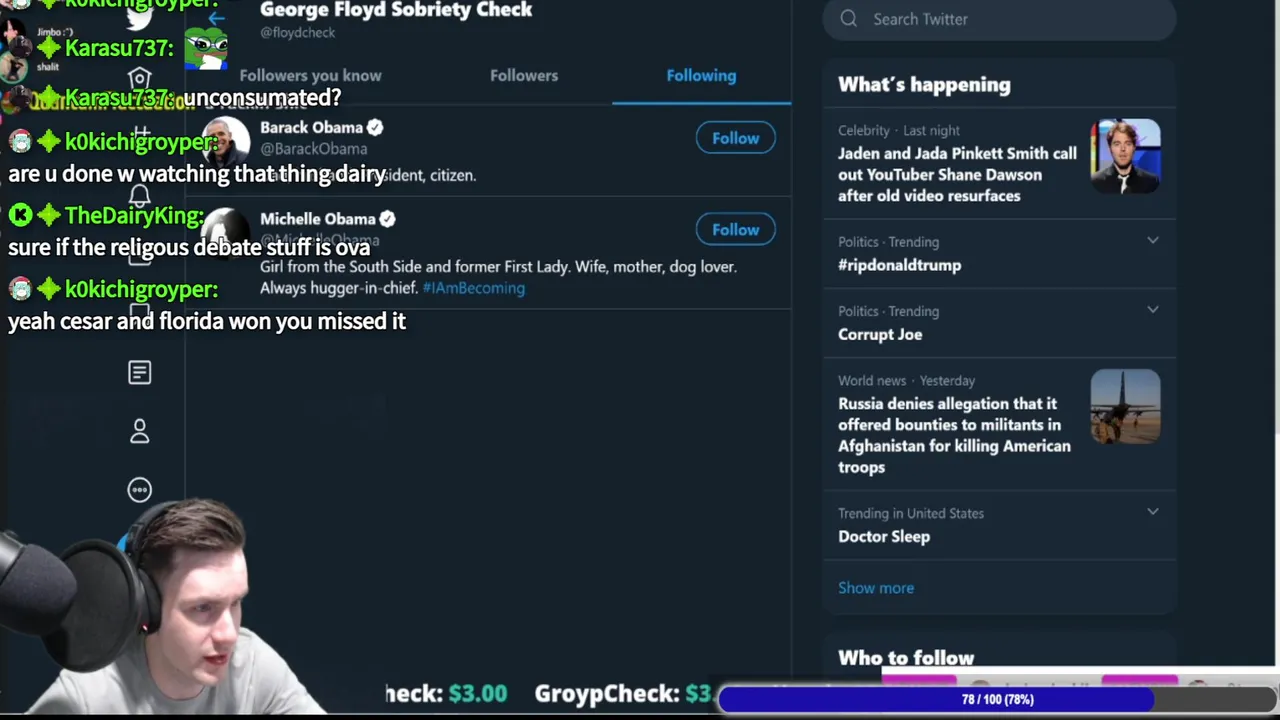Follow Barack Obama
The image size is (1280, 720).
736,138
